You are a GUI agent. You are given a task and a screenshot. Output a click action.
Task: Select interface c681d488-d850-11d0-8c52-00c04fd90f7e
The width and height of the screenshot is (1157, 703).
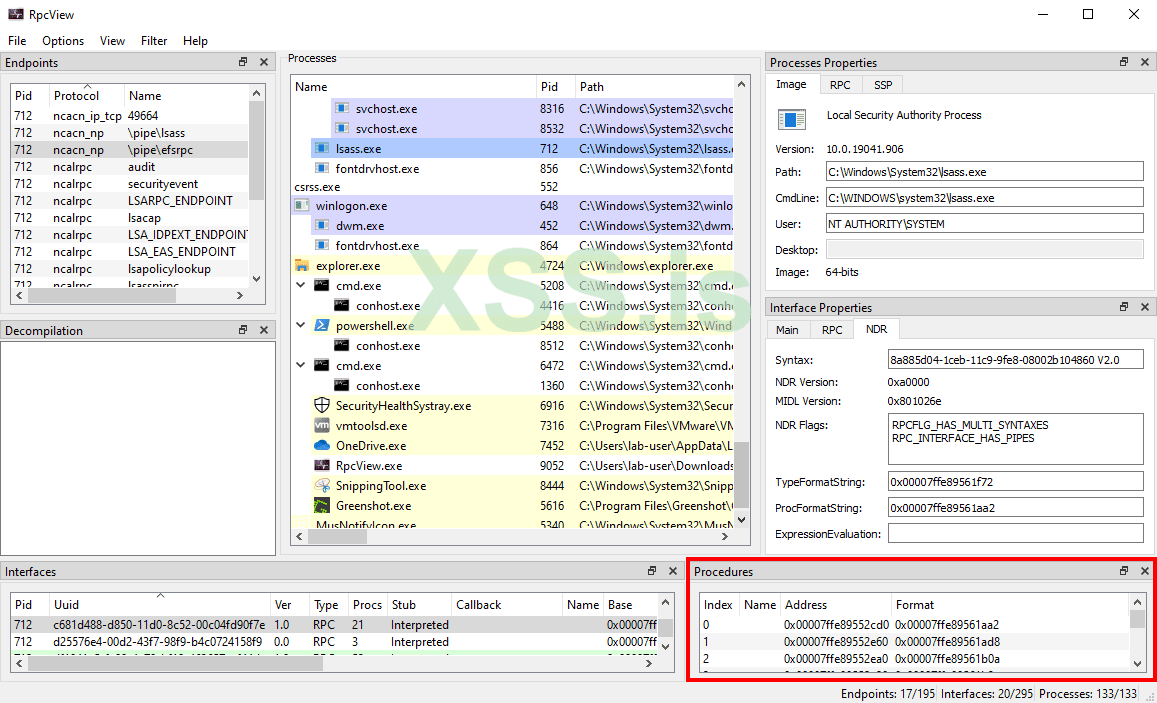click(x=334, y=624)
